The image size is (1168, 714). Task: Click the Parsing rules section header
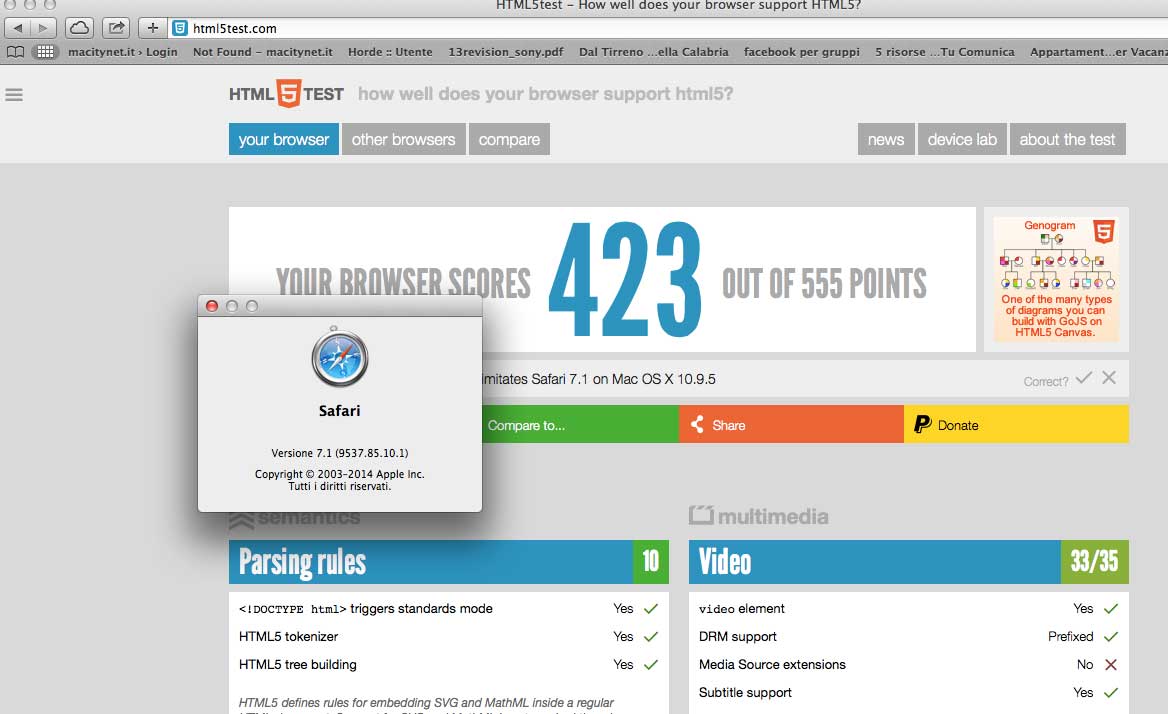[448, 562]
